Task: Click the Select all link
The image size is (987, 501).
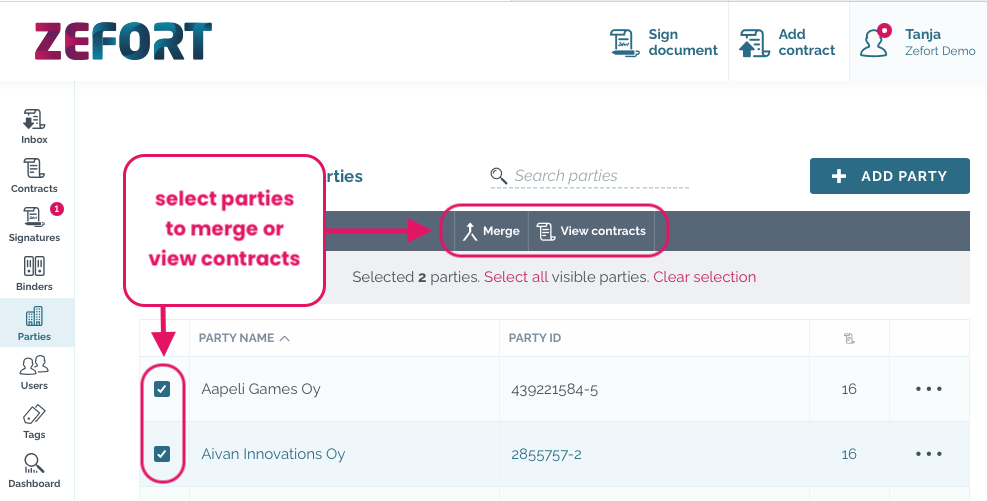Action: pyautogui.click(x=516, y=277)
